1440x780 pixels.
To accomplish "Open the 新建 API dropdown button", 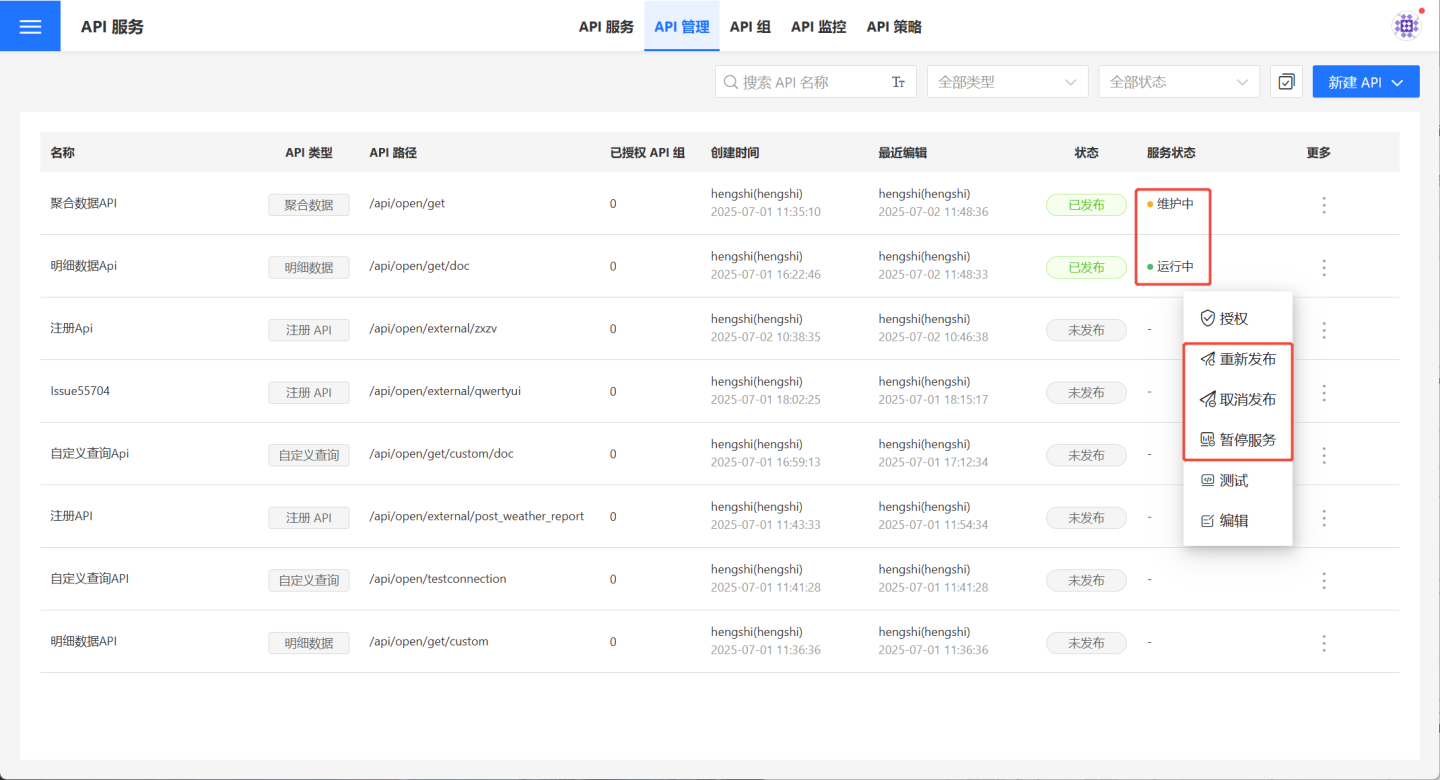I will coord(1365,82).
